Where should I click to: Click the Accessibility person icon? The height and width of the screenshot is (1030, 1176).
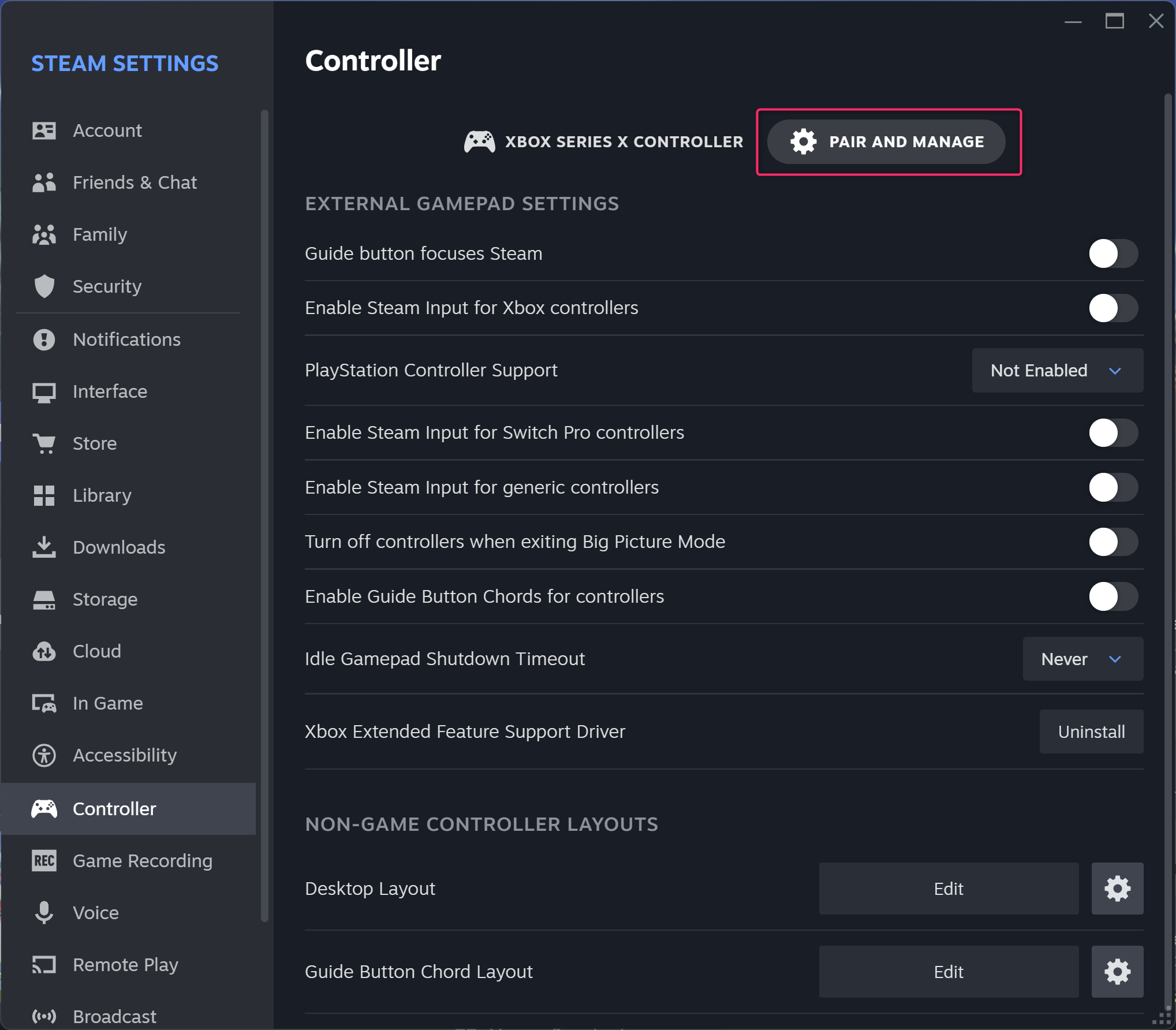pos(44,755)
